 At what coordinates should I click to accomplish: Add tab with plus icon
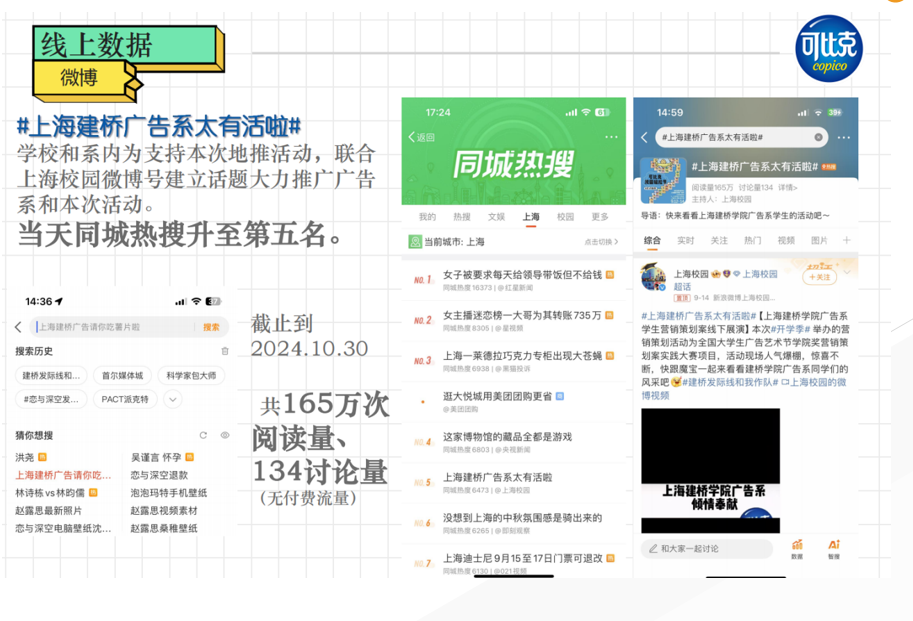coord(846,240)
